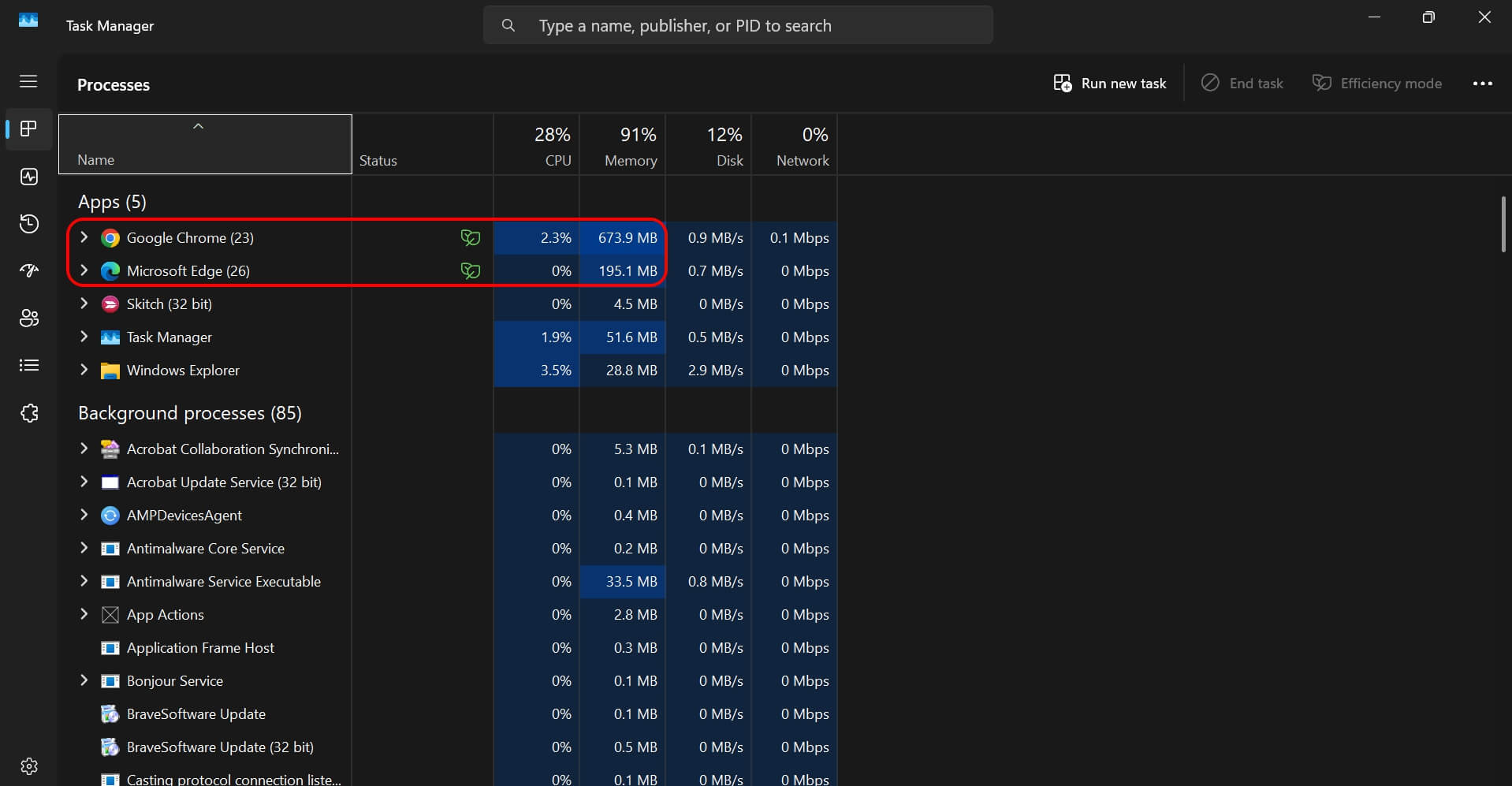The image size is (1512, 786).
Task: Click the Apps (5) group heading
Action: tap(112, 202)
